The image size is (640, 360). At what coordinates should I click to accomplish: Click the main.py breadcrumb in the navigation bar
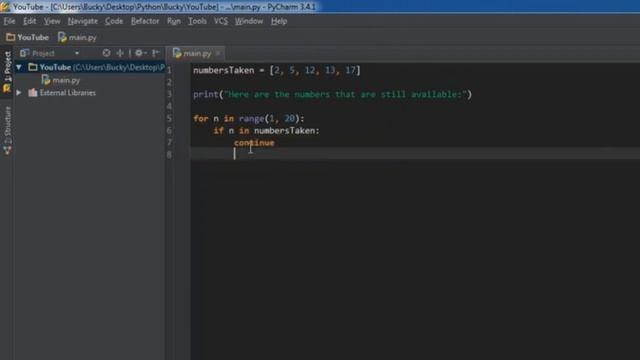[77, 38]
